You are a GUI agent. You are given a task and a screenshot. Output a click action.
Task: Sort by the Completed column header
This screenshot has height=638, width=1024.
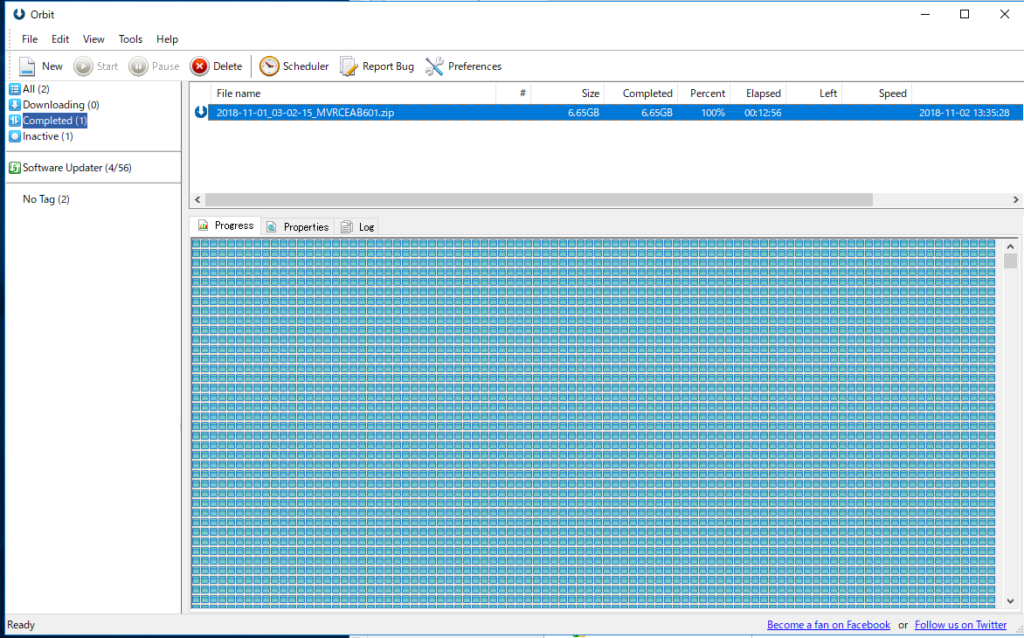coord(641,93)
